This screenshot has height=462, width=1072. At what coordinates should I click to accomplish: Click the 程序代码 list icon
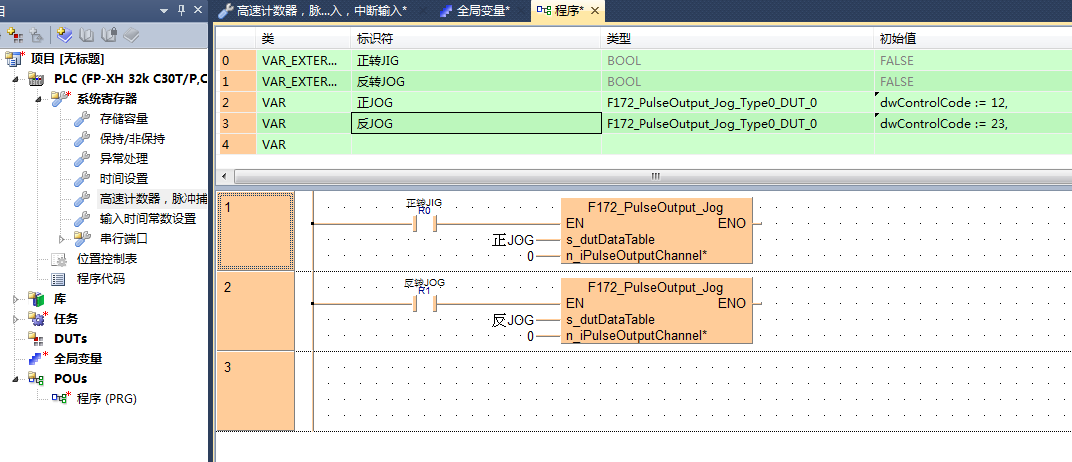(x=59, y=279)
